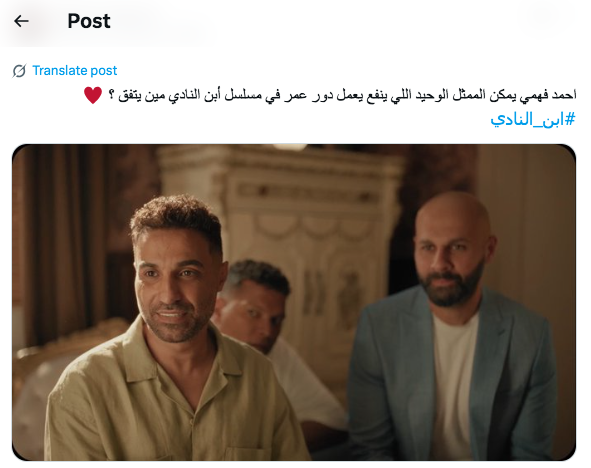Go back using the left arrow icon
The image size is (591, 468).
[x=21, y=21]
